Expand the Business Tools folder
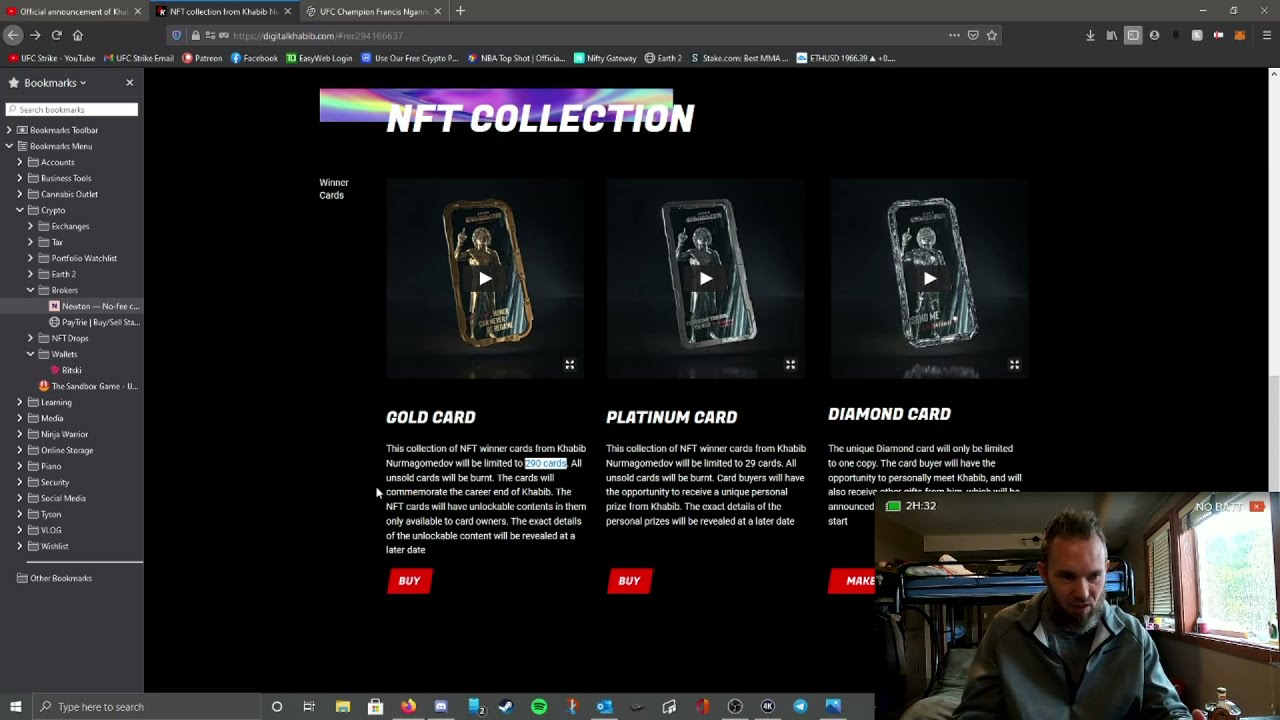This screenshot has height=720, width=1280. (x=20, y=178)
